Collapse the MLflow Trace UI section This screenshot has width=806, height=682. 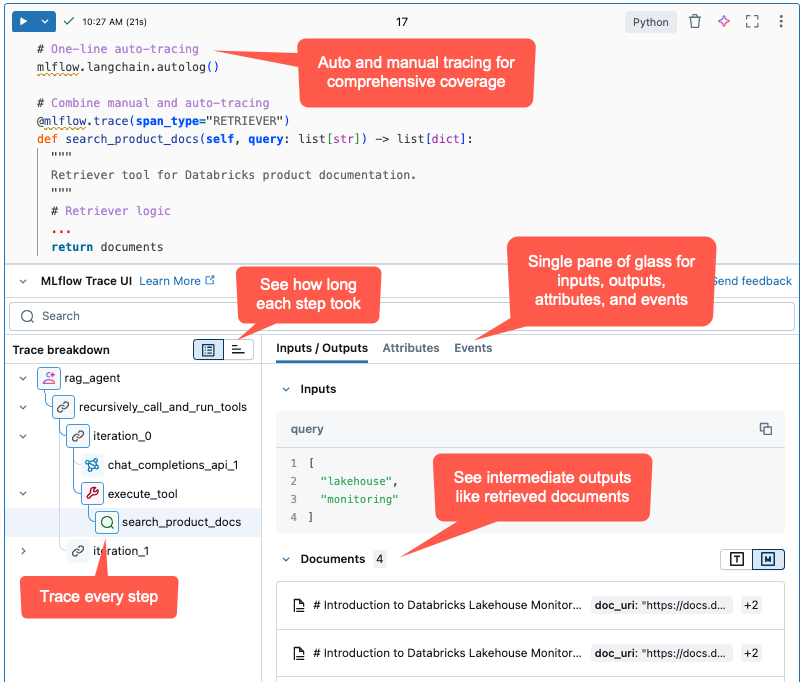coord(23,281)
